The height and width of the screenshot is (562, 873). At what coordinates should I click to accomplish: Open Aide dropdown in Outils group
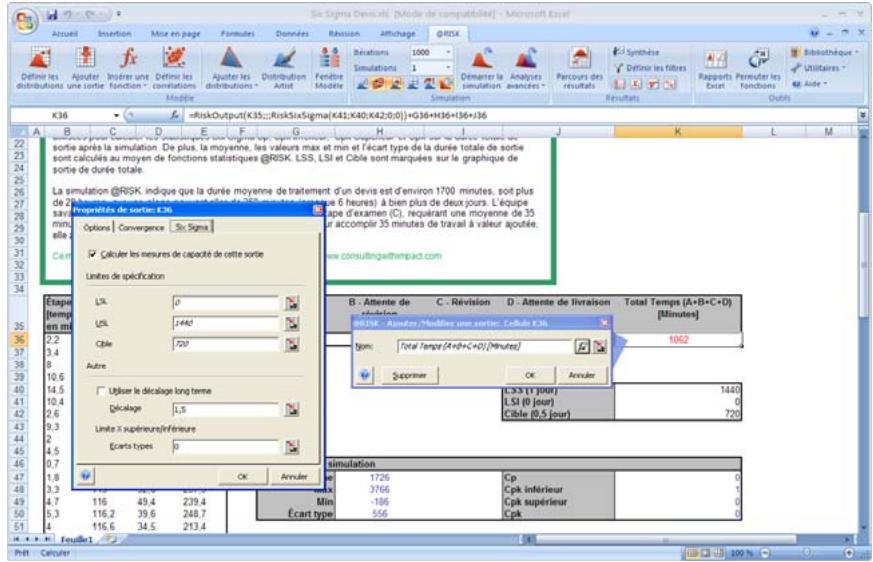click(x=810, y=84)
